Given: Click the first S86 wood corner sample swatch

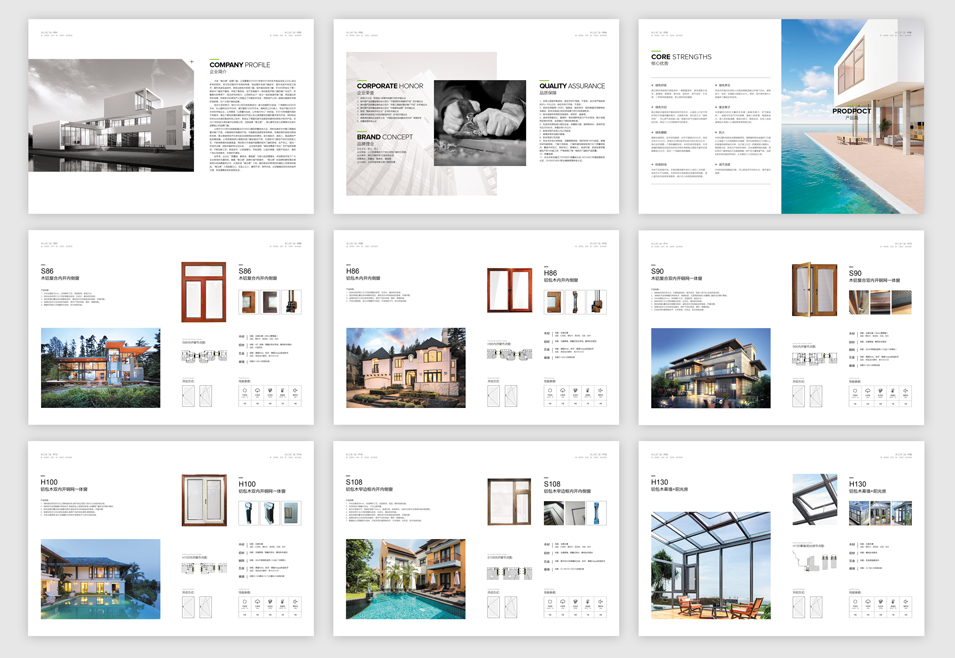Looking at the screenshot, I should pyautogui.click(x=247, y=301).
